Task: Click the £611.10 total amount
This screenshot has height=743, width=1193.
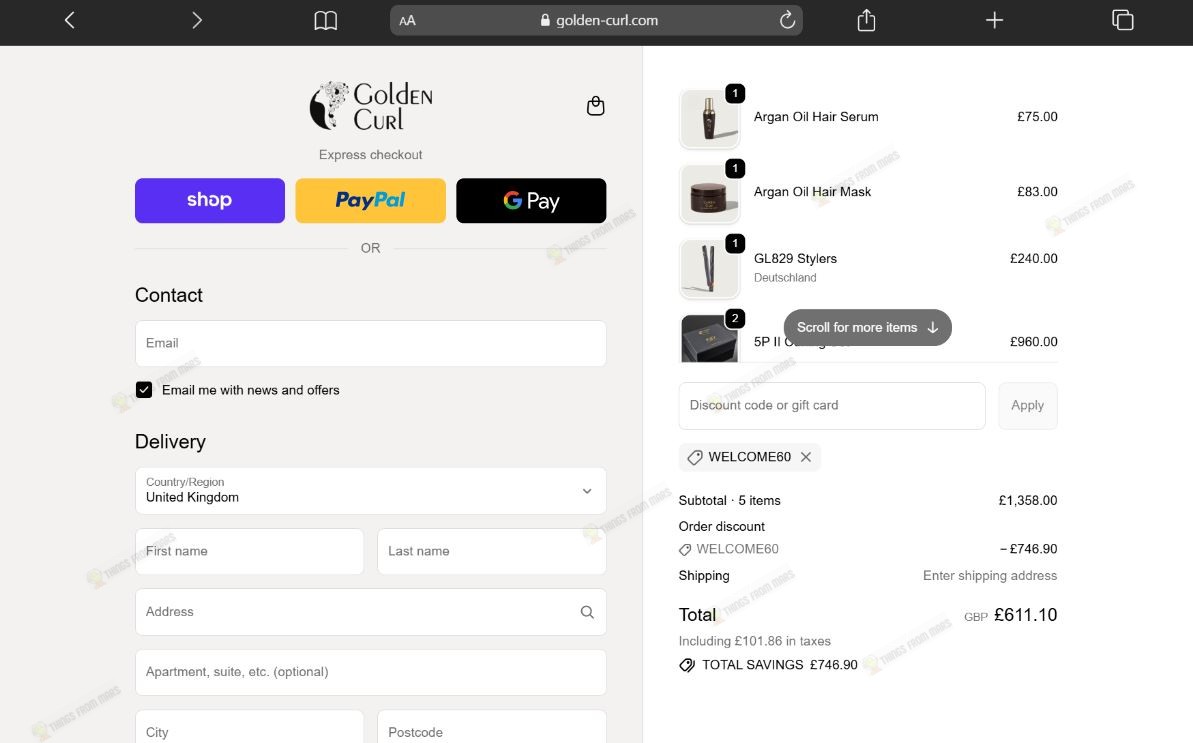Action: click(1025, 614)
